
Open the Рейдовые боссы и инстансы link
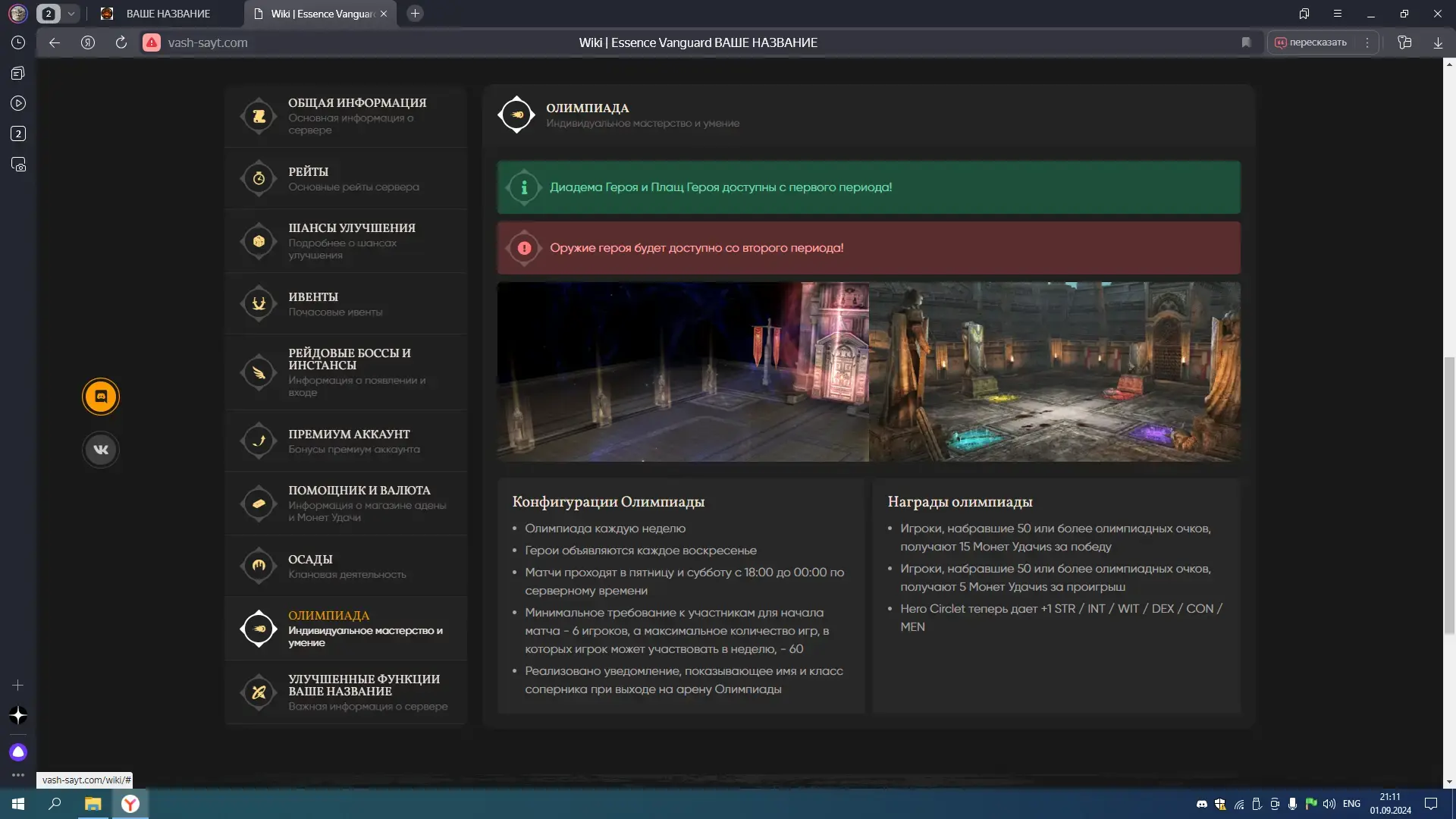[x=346, y=372]
